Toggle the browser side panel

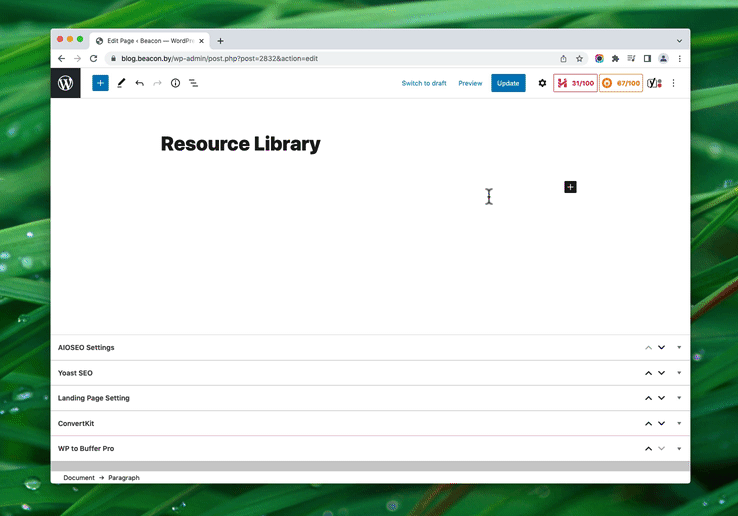click(x=647, y=58)
